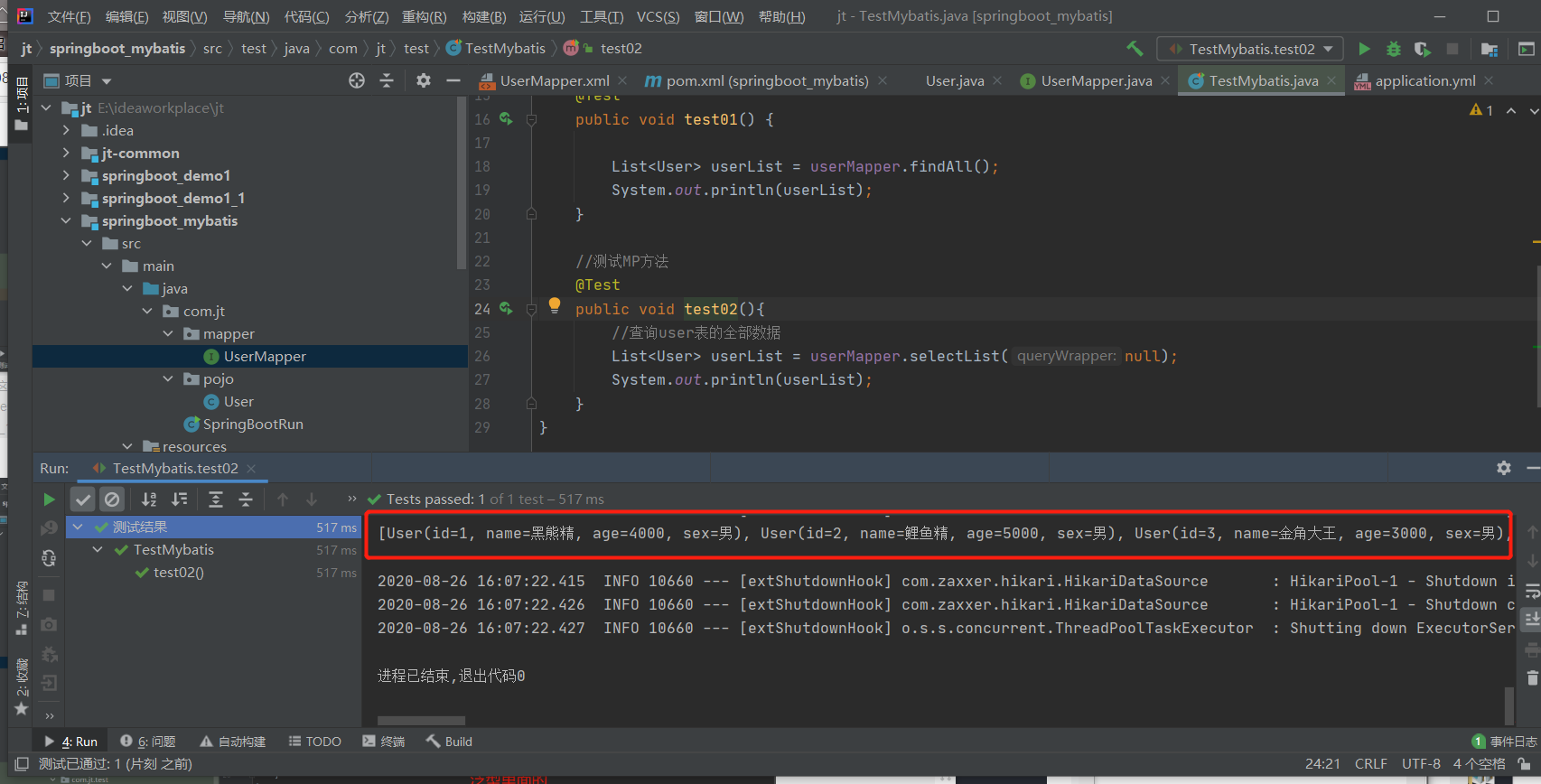
Task: Collapse the springboot_mybatis module
Action: 66,220
